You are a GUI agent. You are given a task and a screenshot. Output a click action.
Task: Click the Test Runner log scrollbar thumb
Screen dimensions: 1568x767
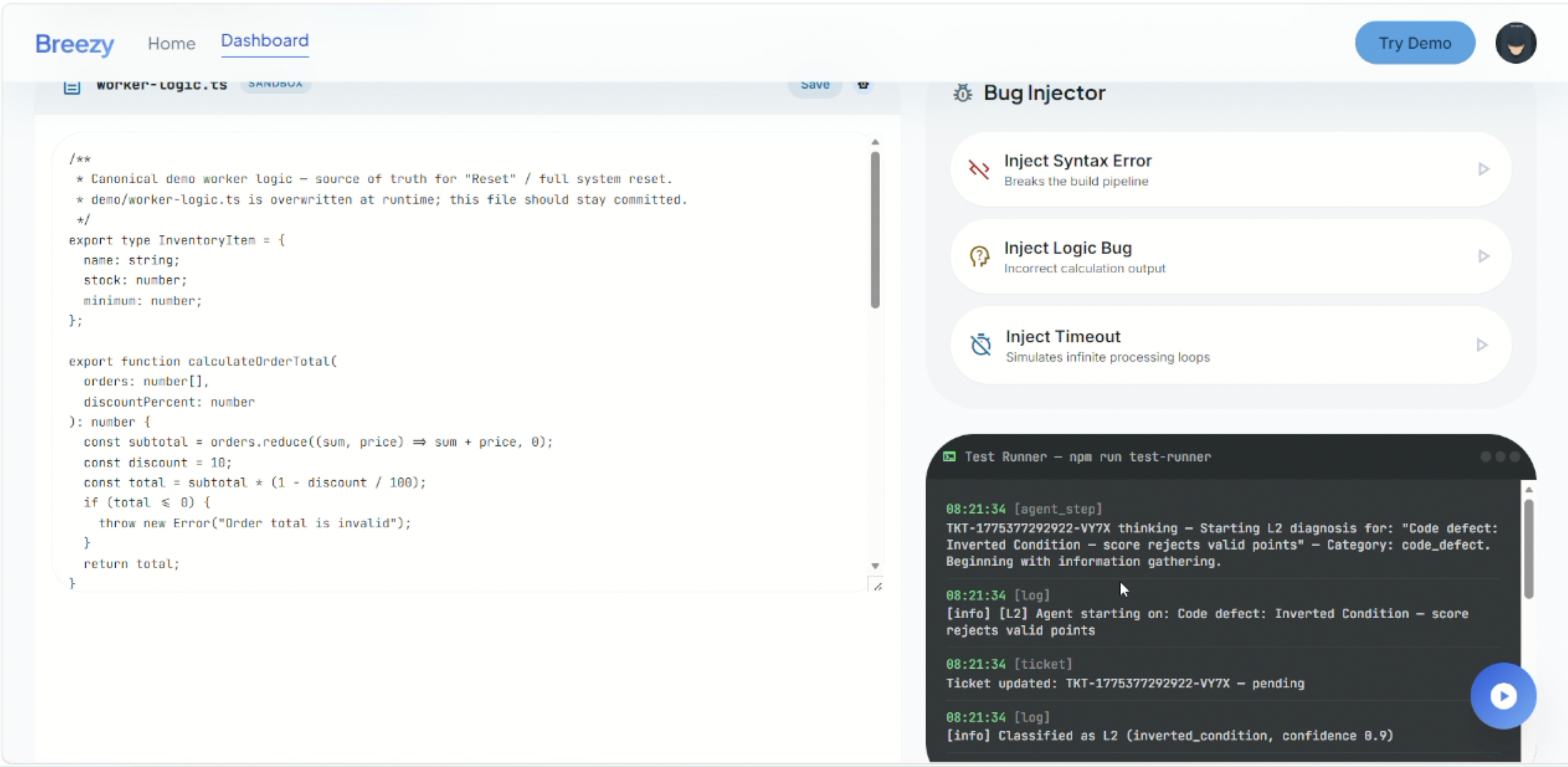pos(1528,548)
